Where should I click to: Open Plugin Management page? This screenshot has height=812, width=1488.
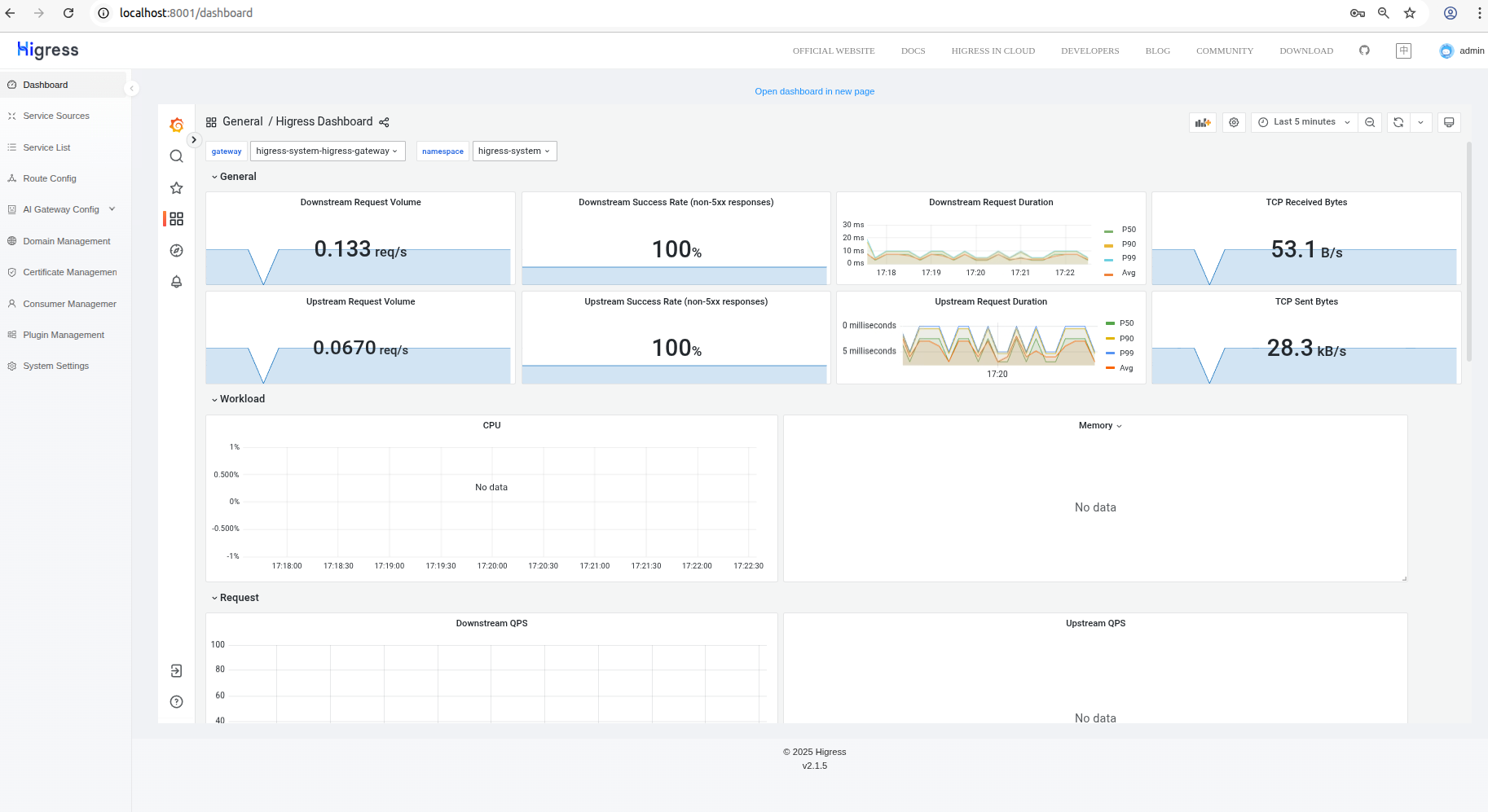65,335
